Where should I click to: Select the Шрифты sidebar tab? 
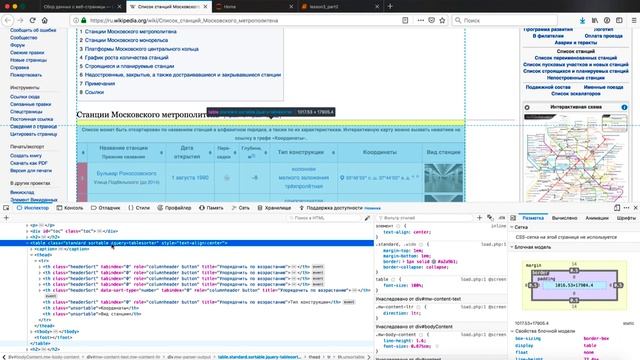click(x=626, y=218)
